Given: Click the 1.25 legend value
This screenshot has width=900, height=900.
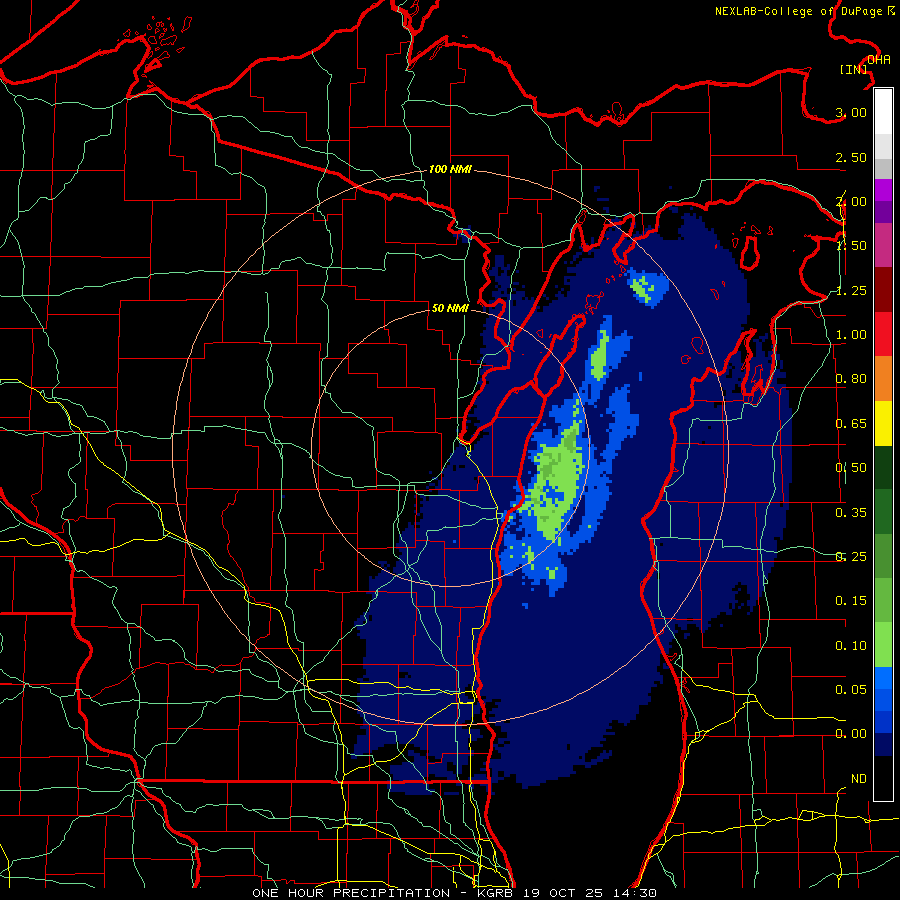Looking at the screenshot, I should pyautogui.click(x=851, y=290).
